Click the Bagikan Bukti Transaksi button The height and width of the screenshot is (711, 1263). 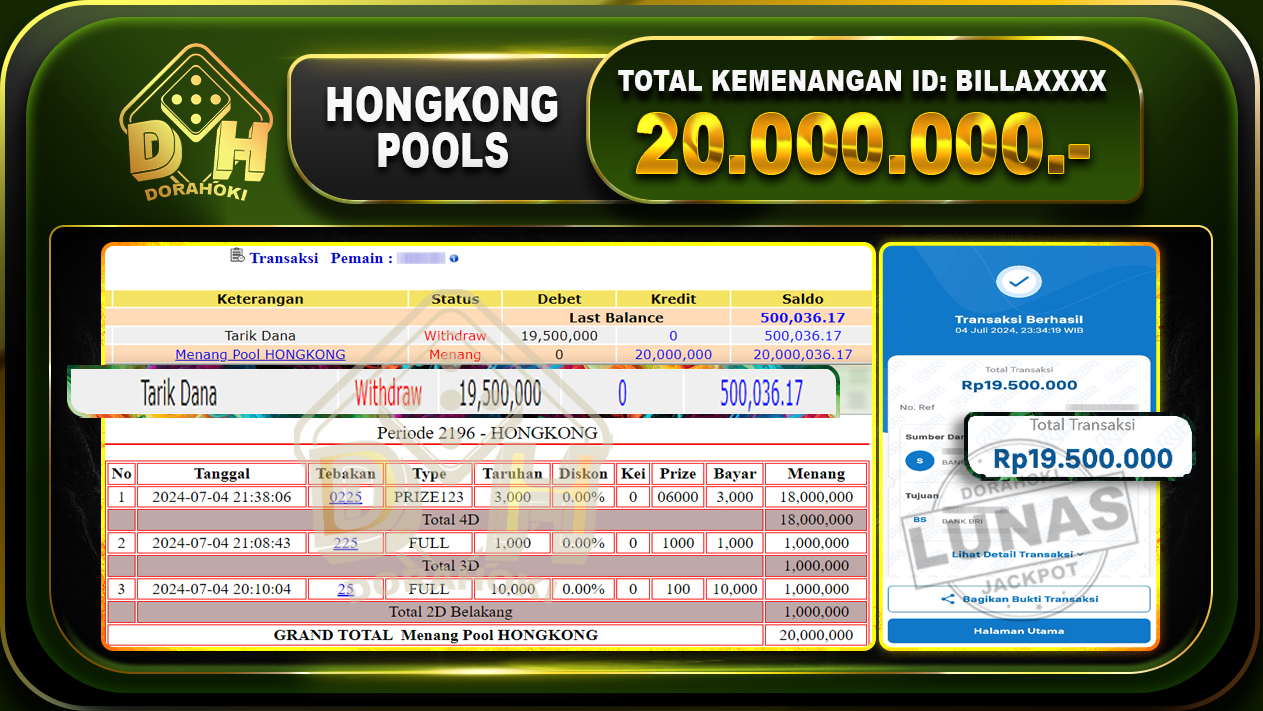click(x=1018, y=598)
